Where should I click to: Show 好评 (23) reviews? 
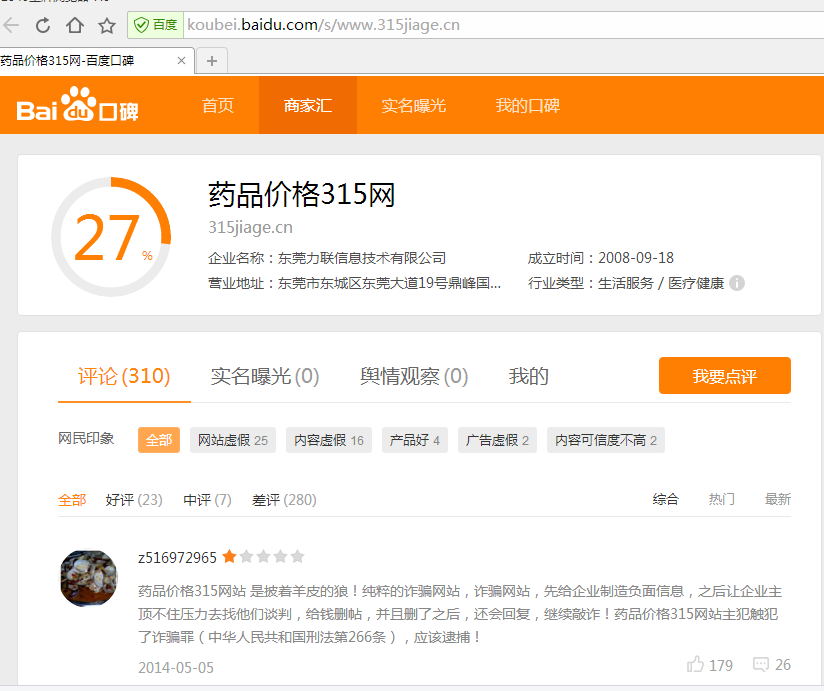[x=134, y=499]
